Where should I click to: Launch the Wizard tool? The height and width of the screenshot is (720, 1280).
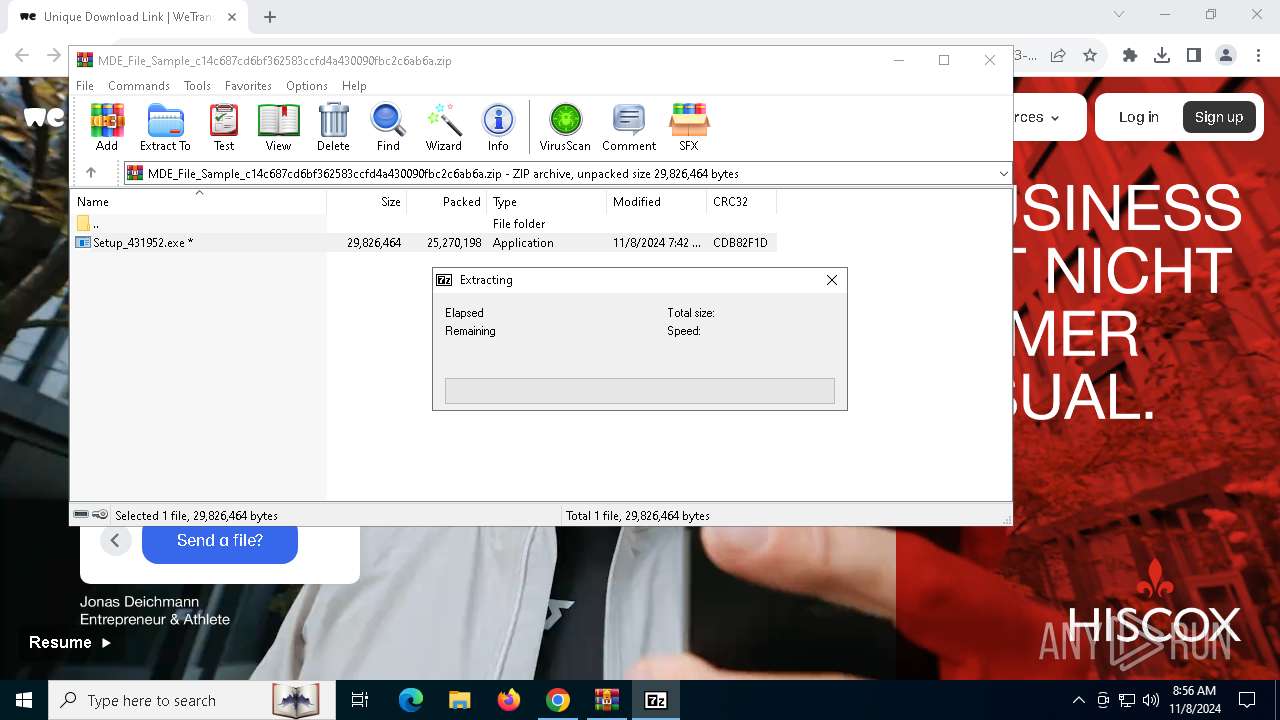[x=443, y=128]
